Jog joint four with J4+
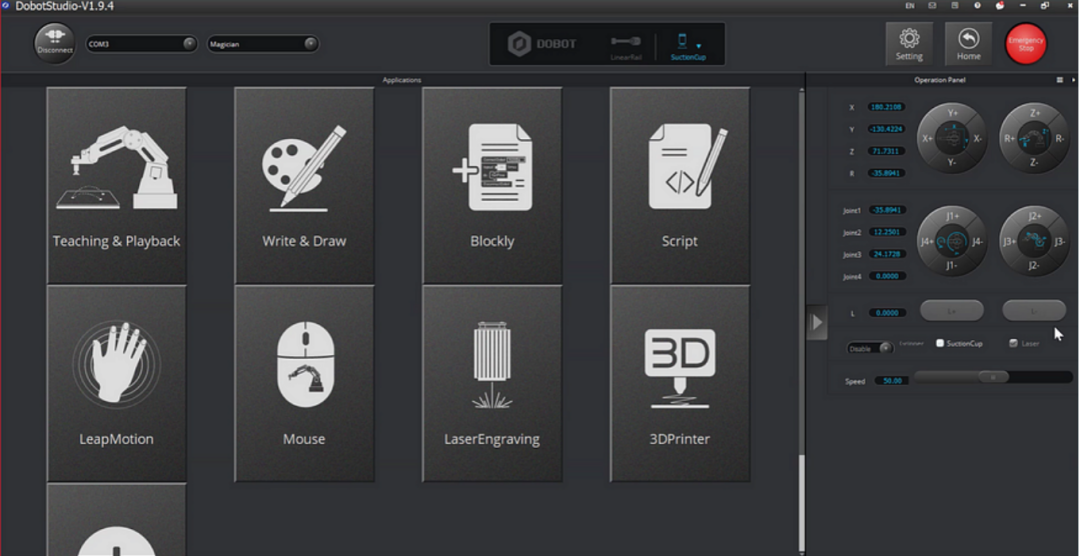Screen dimensions: 1080x556 [927, 242]
